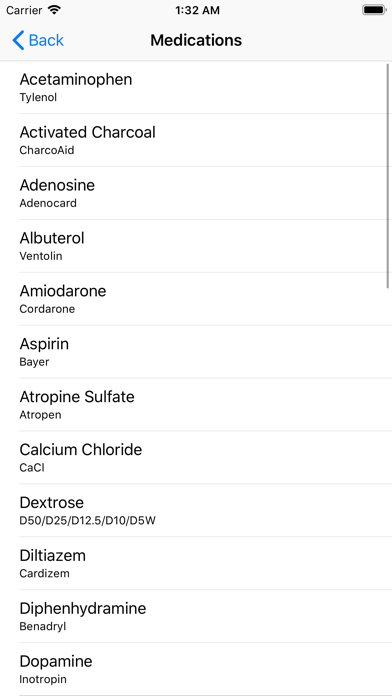
Task: Open Dextrose D50/D25 entry
Action: point(196,510)
